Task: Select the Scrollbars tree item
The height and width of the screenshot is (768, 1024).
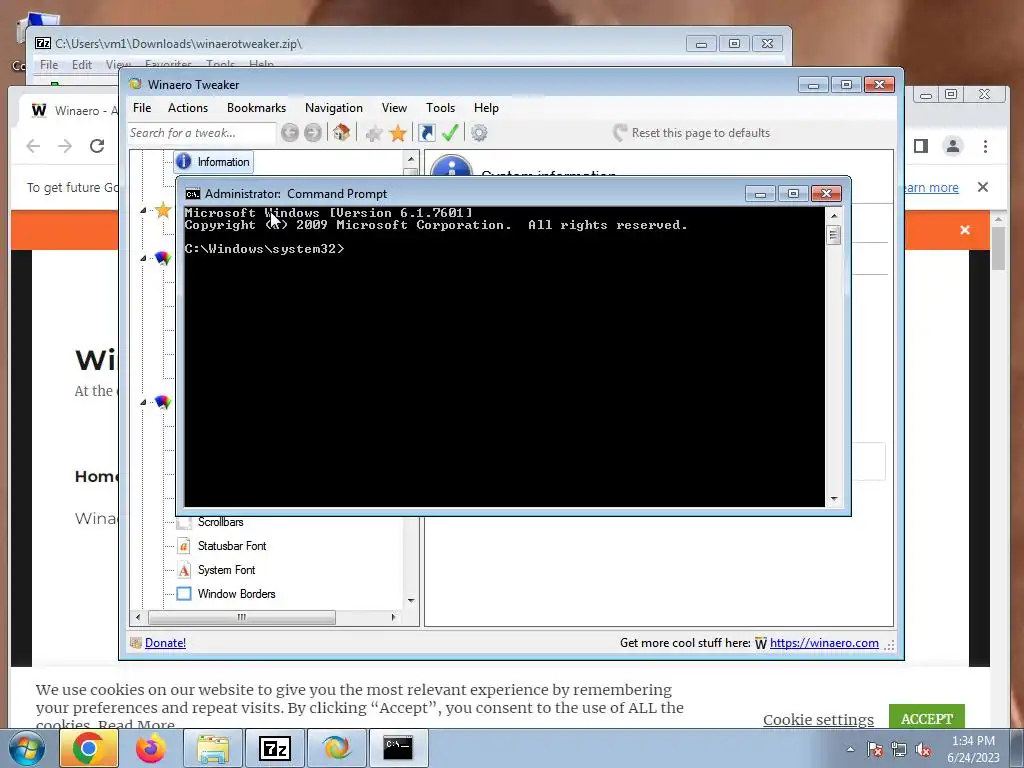Action: click(x=220, y=522)
